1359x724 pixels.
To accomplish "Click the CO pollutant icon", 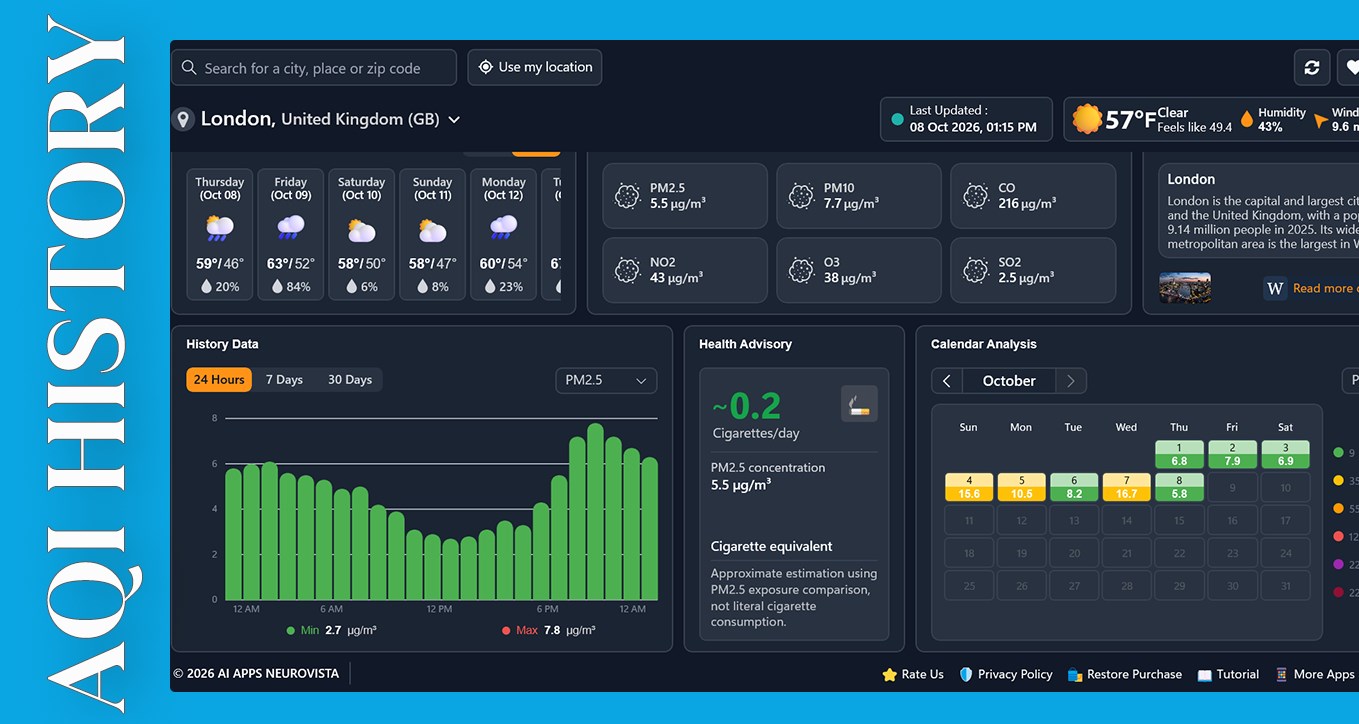I will tap(976, 196).
